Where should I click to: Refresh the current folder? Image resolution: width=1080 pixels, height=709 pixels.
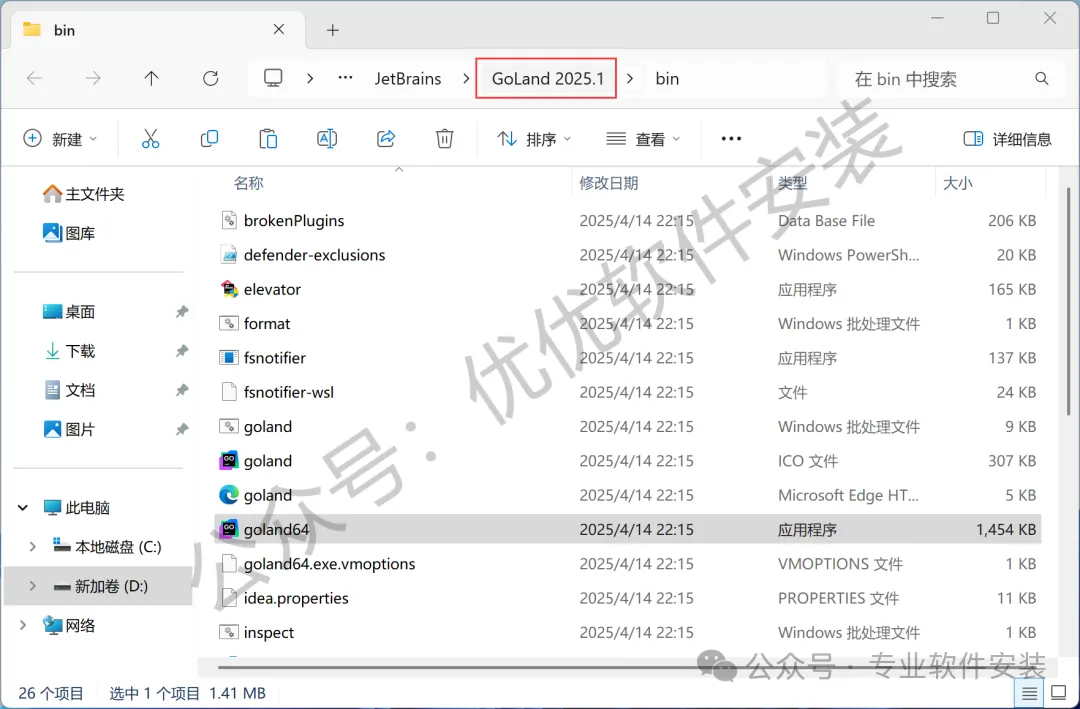211,79
